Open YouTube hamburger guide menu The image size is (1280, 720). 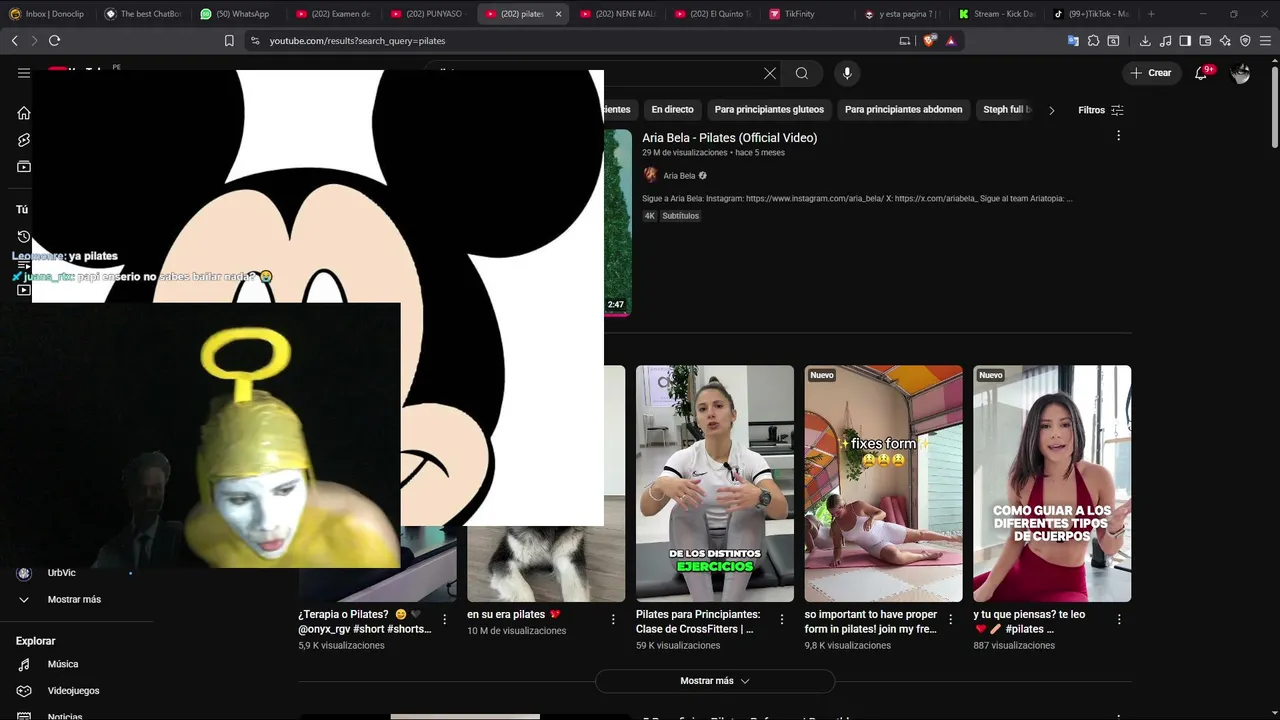click(24, 73)
